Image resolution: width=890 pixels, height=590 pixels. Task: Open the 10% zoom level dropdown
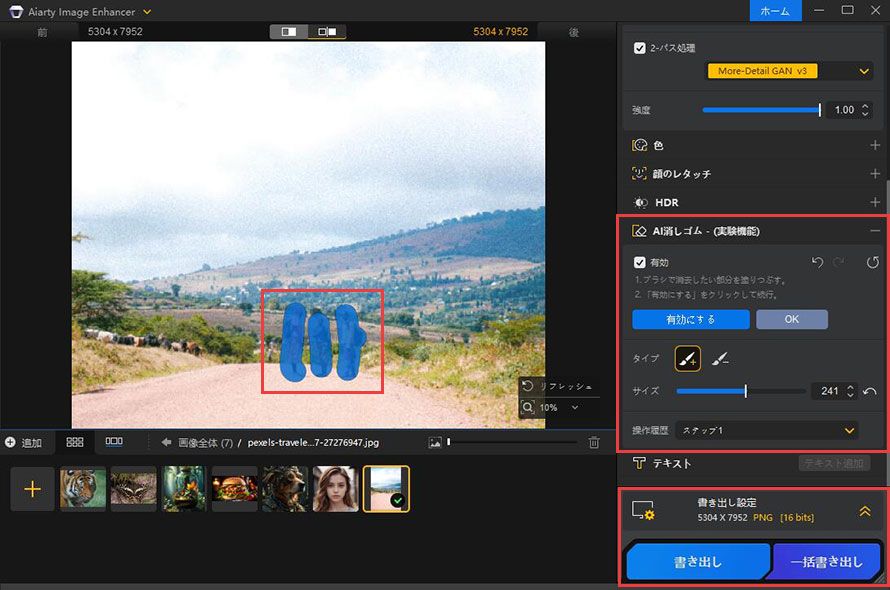559,408
